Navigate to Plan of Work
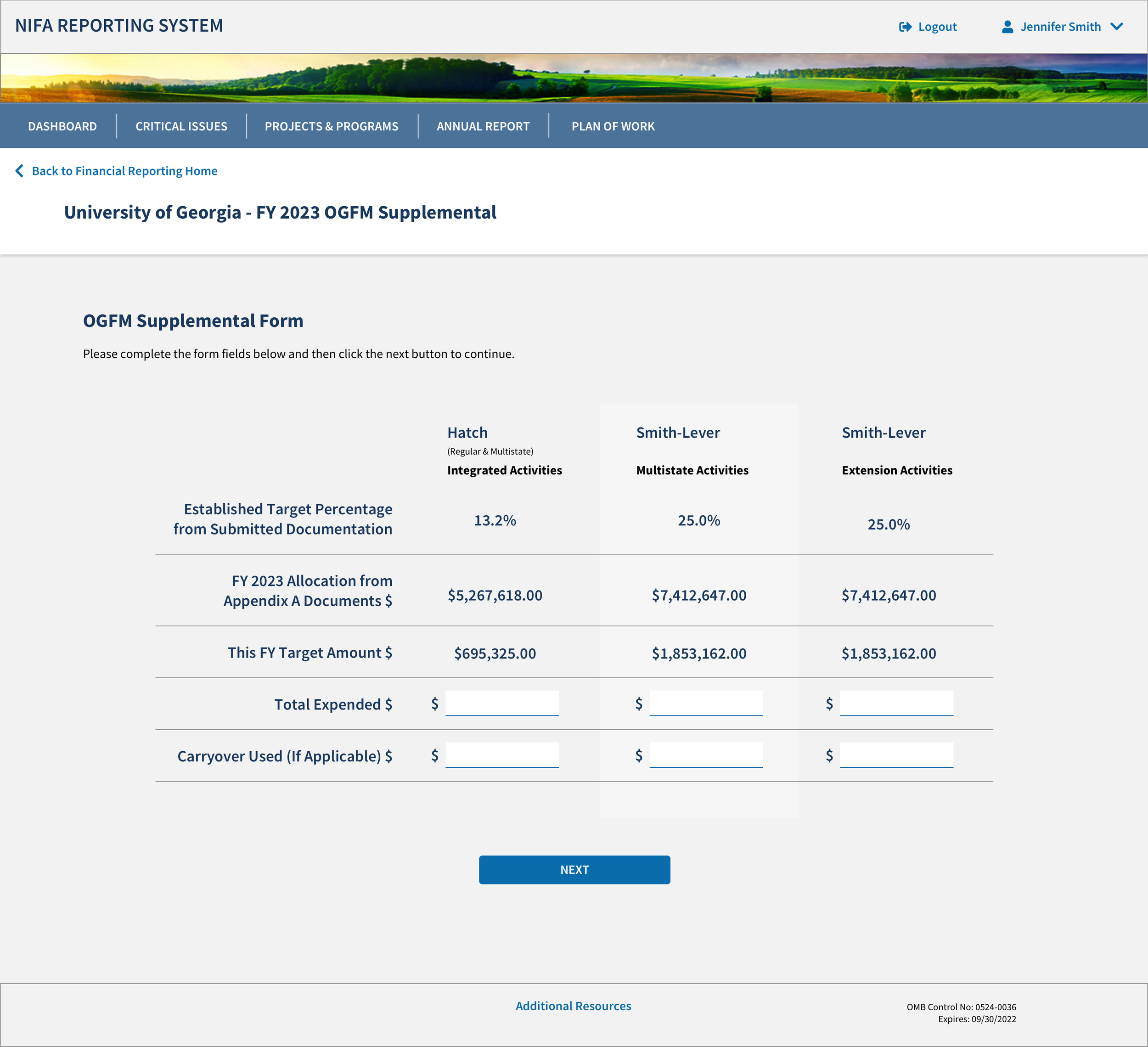Screen dimensions: 1148x1047 click(613, 126)
